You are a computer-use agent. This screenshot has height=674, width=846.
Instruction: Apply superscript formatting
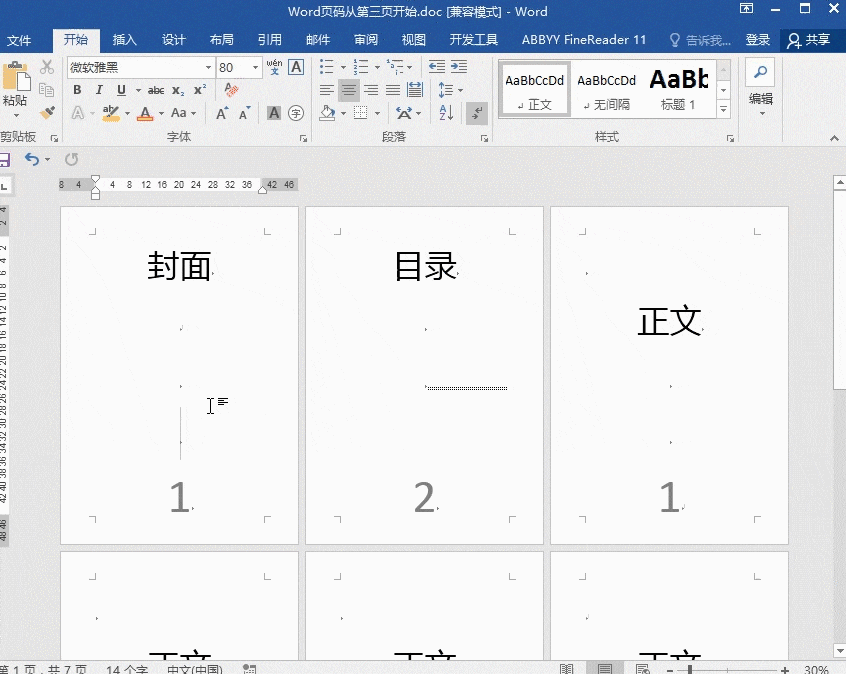pyautogui.click(x=200, y=87)
